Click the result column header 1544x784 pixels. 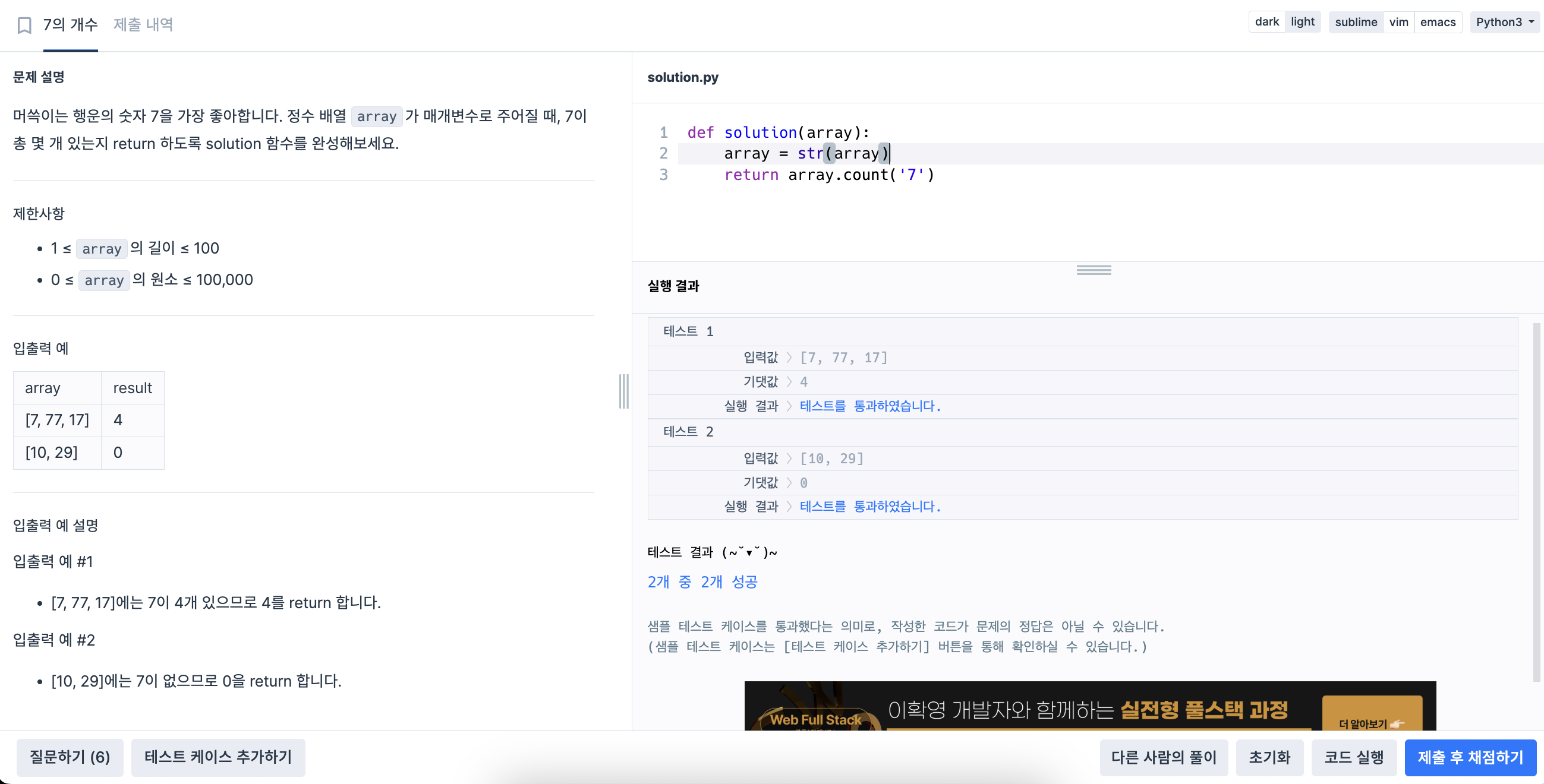[133, 388]
